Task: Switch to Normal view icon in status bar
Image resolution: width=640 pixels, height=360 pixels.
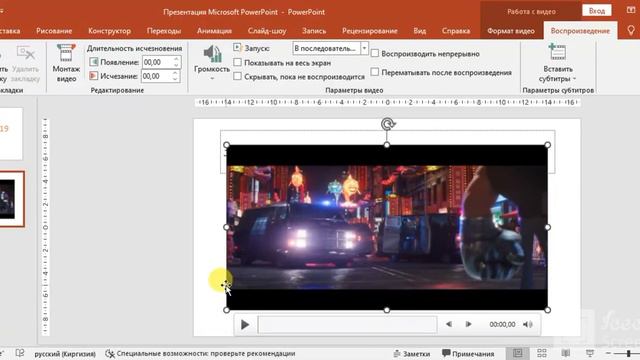Action: (x=517, y=353)
